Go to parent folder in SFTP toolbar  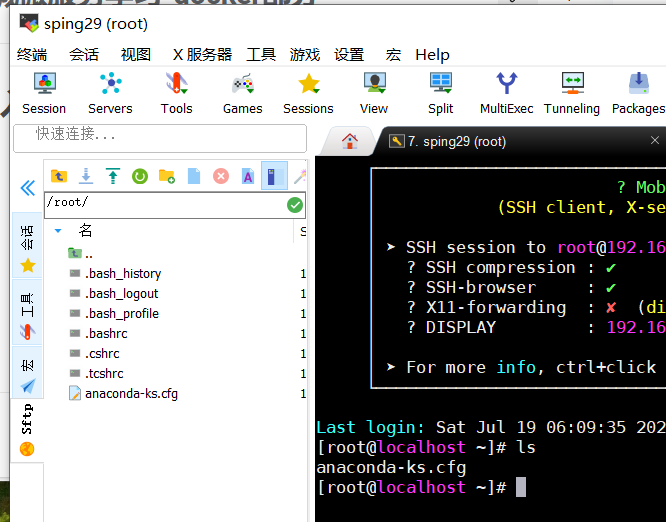59,176
